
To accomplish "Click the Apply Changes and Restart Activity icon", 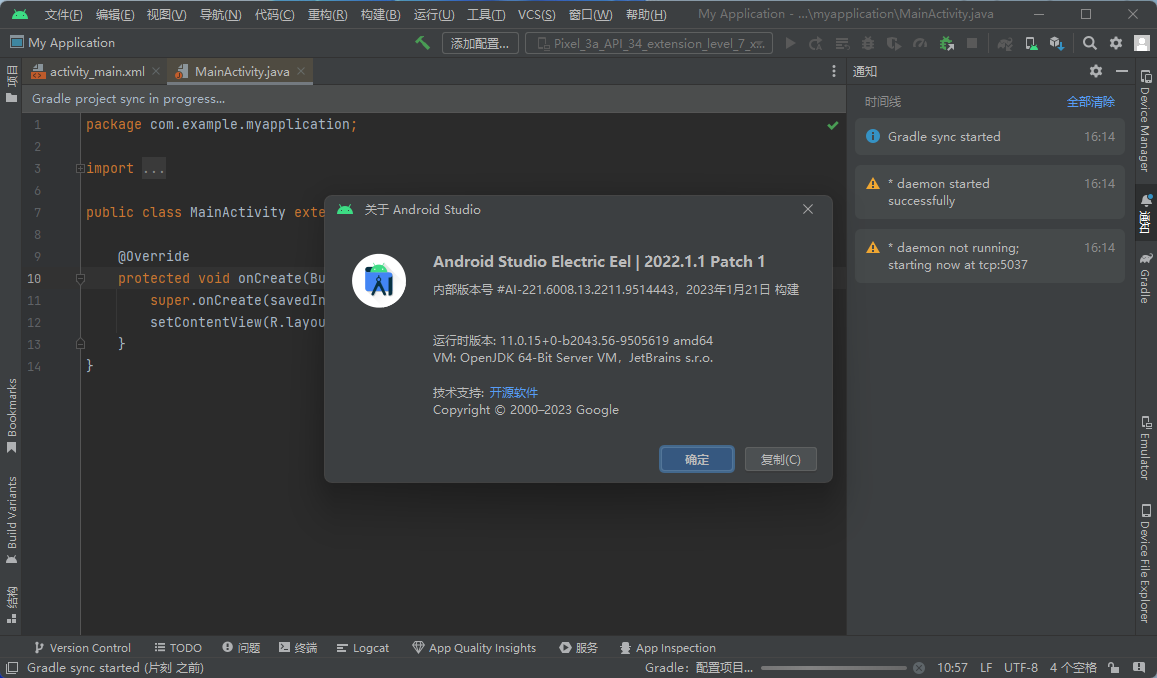I will (815, 44).
